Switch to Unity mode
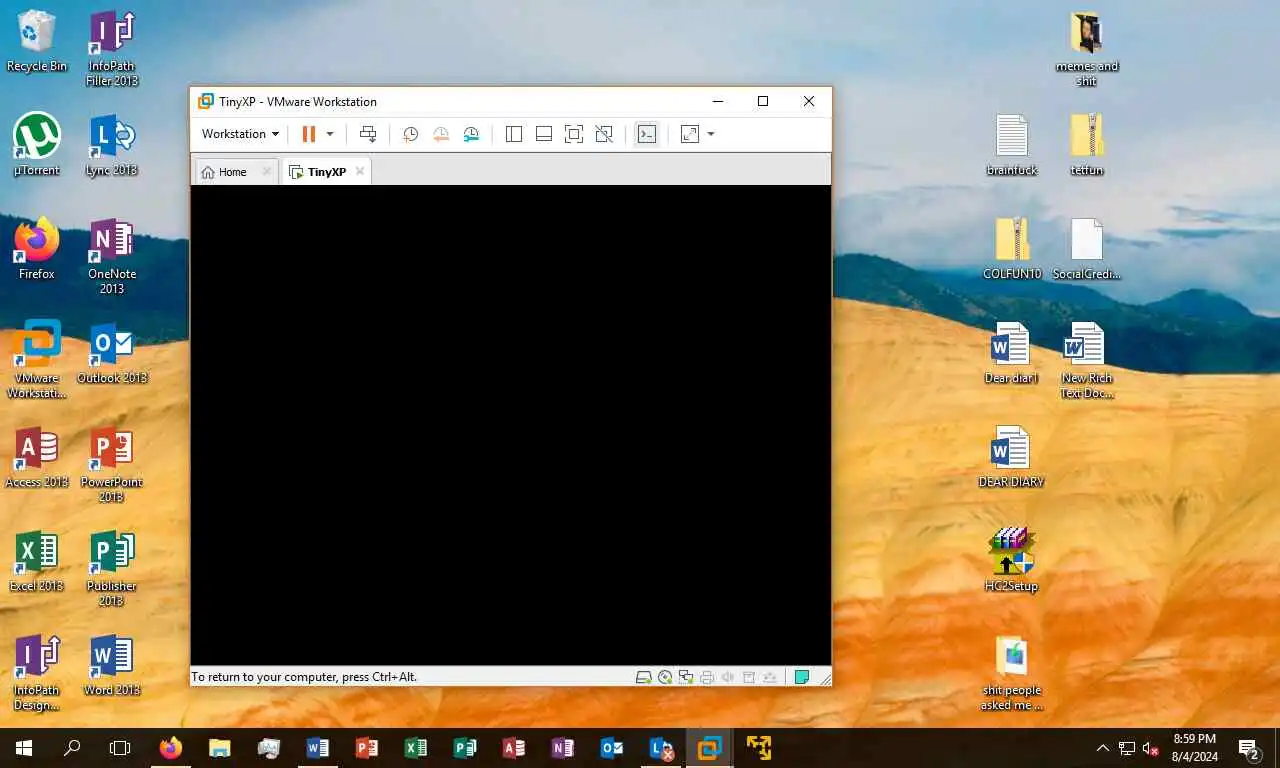This screenshot has height=768, width=1280. pyautogui.click(x=604, y=134)
